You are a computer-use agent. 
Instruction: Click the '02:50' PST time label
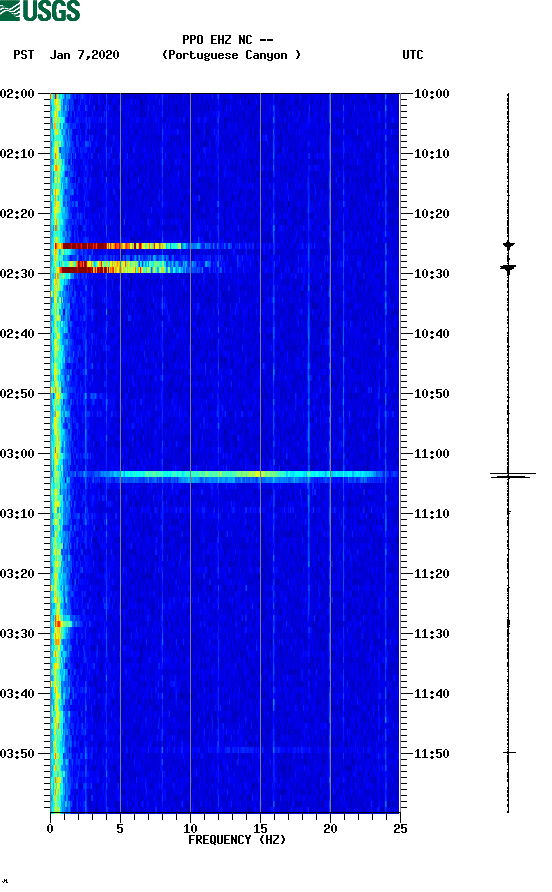(18, 394)
